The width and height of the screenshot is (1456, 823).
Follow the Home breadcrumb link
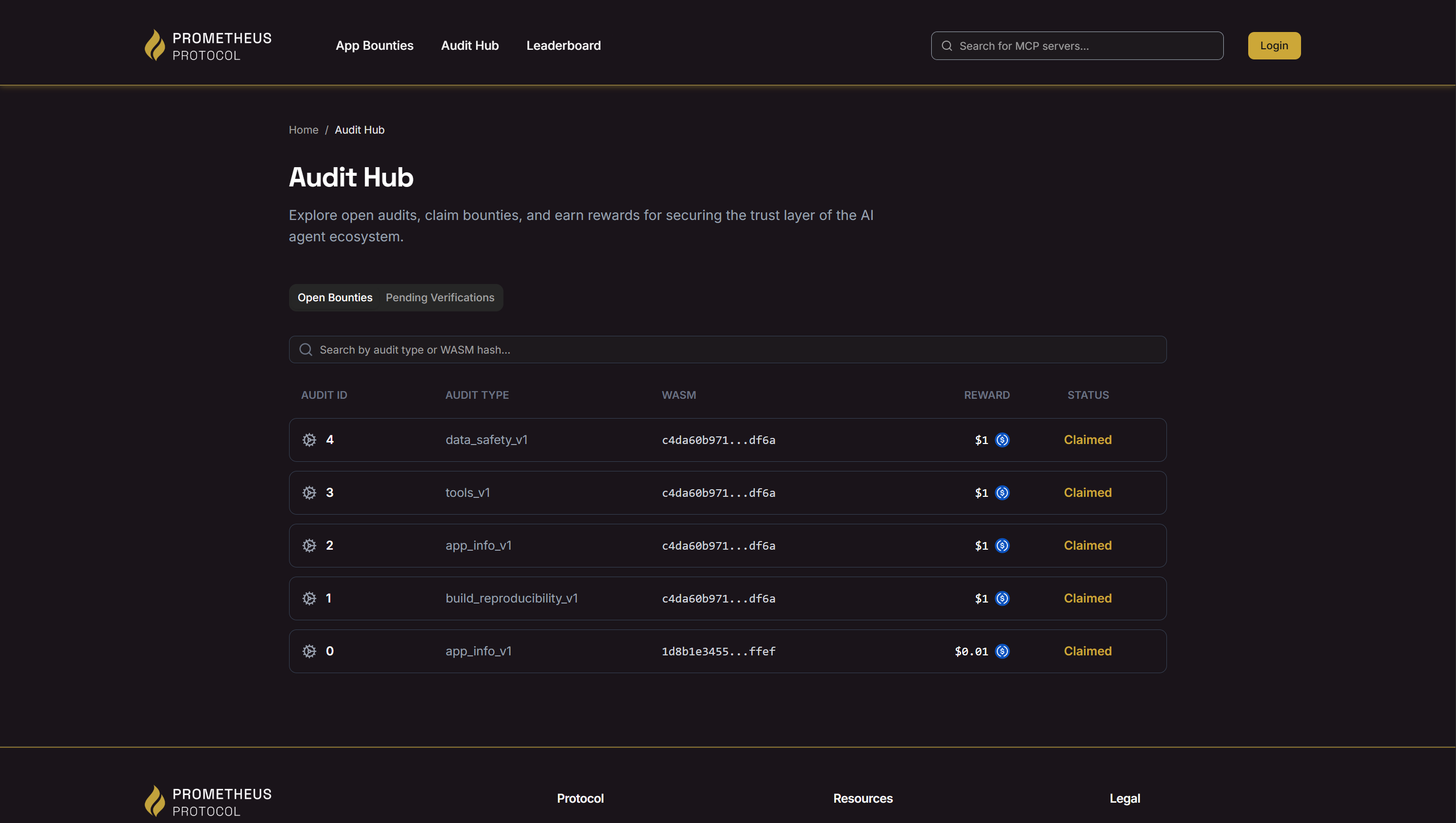[x=303, y=130]
